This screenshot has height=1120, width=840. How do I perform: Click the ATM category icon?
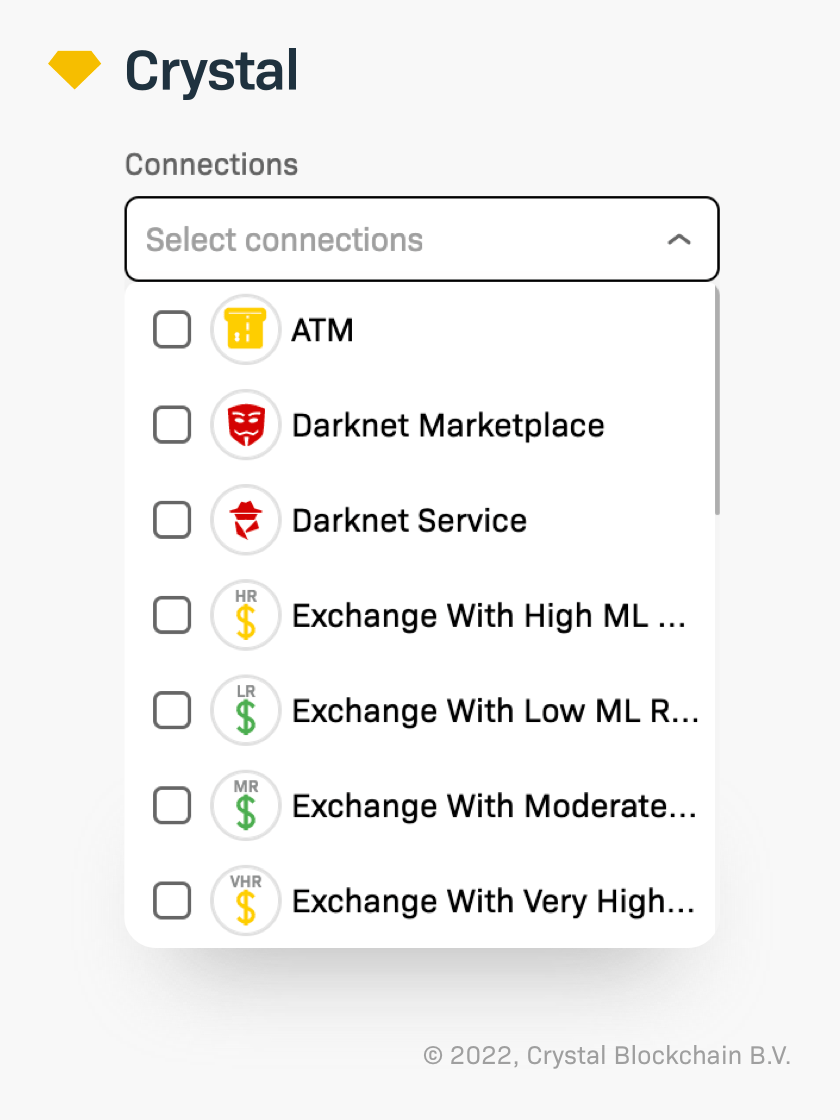point(245,330)
